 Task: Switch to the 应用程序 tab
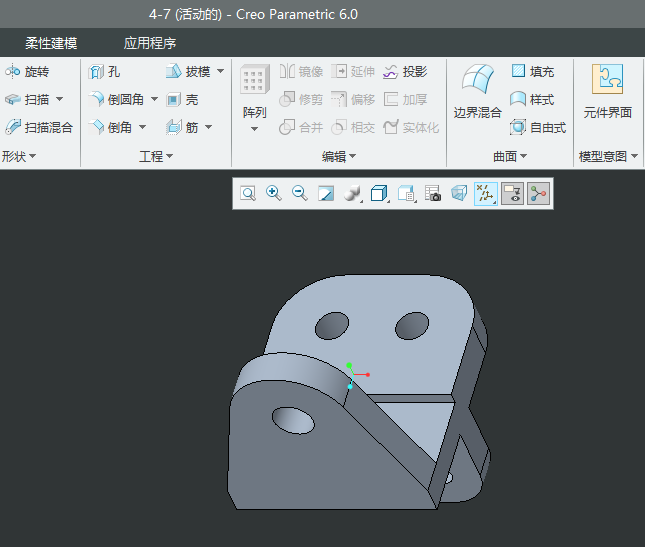pos(150,43)
